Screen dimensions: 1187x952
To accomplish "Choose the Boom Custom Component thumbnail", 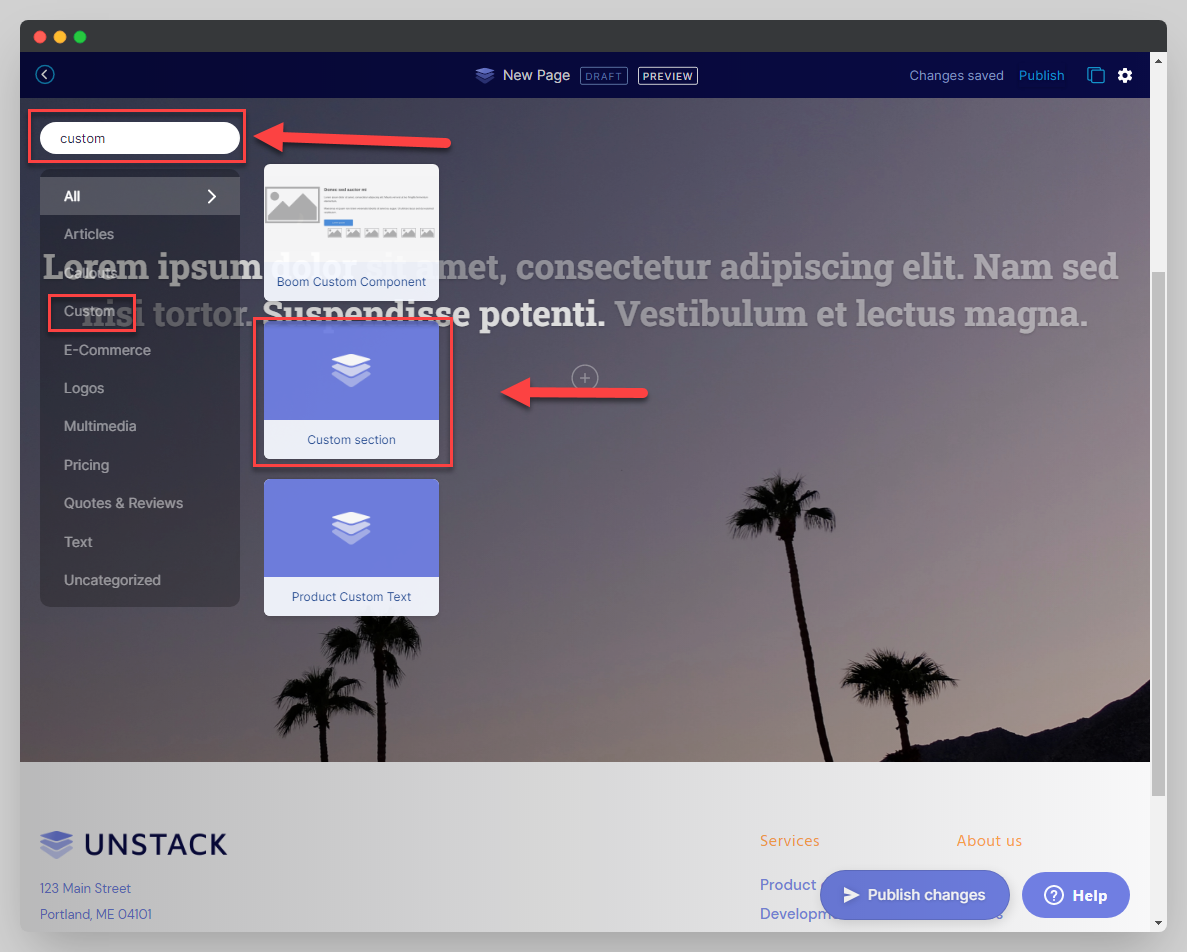I will pos(351,232).
